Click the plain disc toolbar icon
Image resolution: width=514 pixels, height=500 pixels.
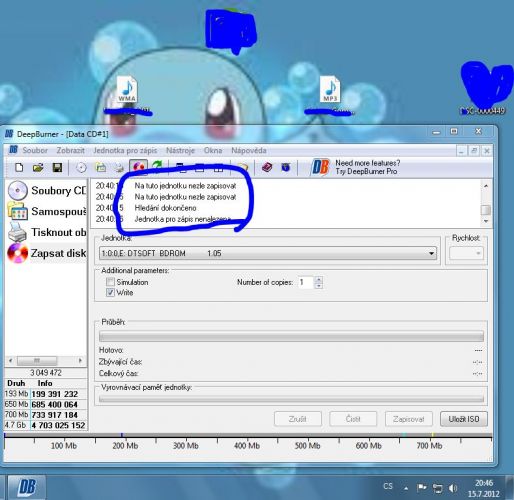click(81, 167)
